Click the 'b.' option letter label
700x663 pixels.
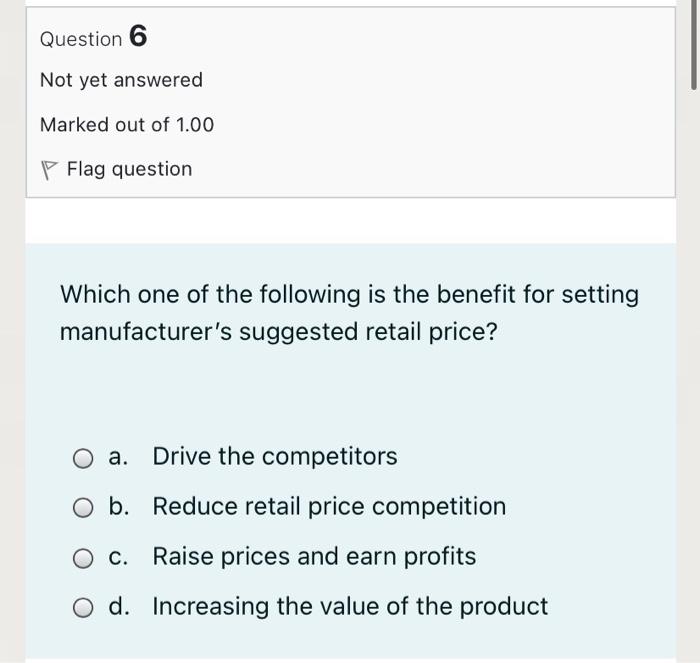click(x=119, y=507)
